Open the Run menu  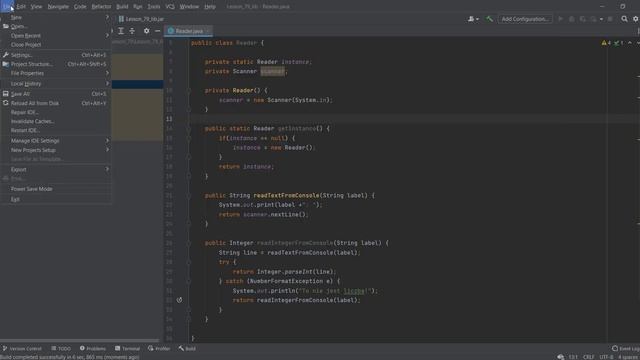[x=138, y=7]
